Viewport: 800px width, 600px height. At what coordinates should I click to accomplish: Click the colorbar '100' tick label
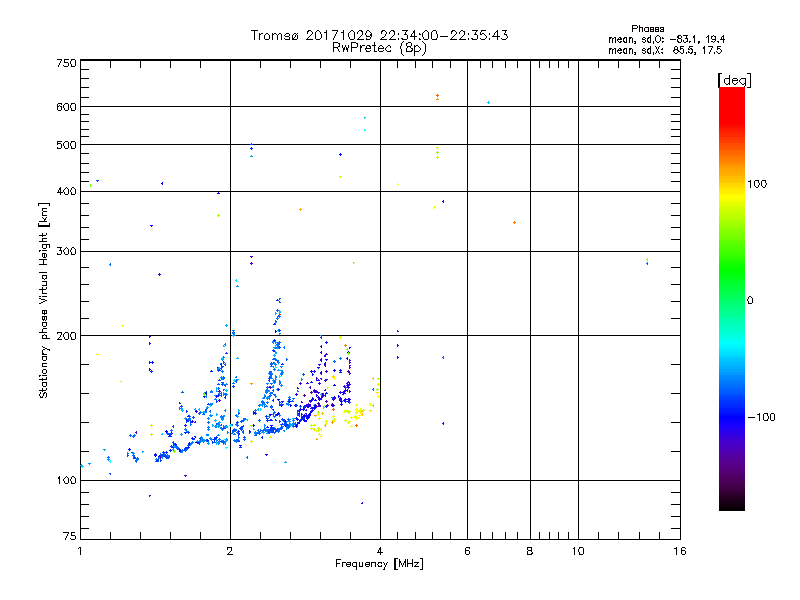tap(757, 184)
